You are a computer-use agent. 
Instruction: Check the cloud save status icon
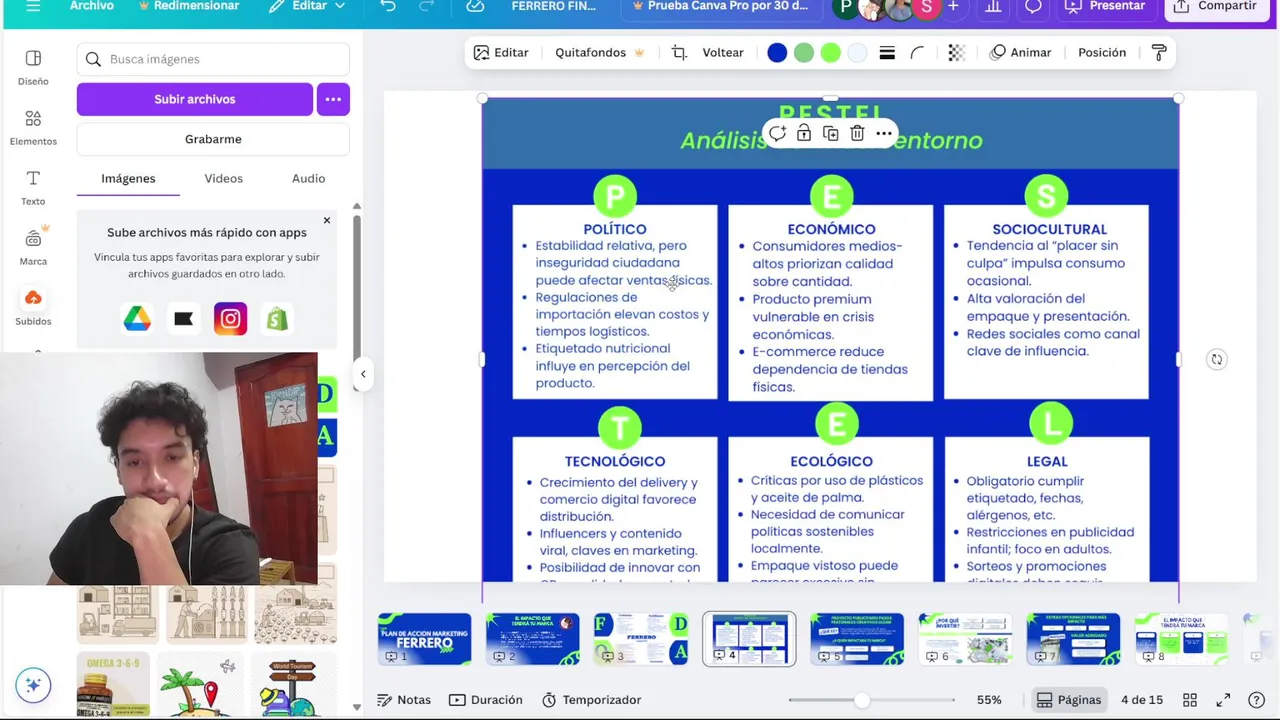coord(475,6)
